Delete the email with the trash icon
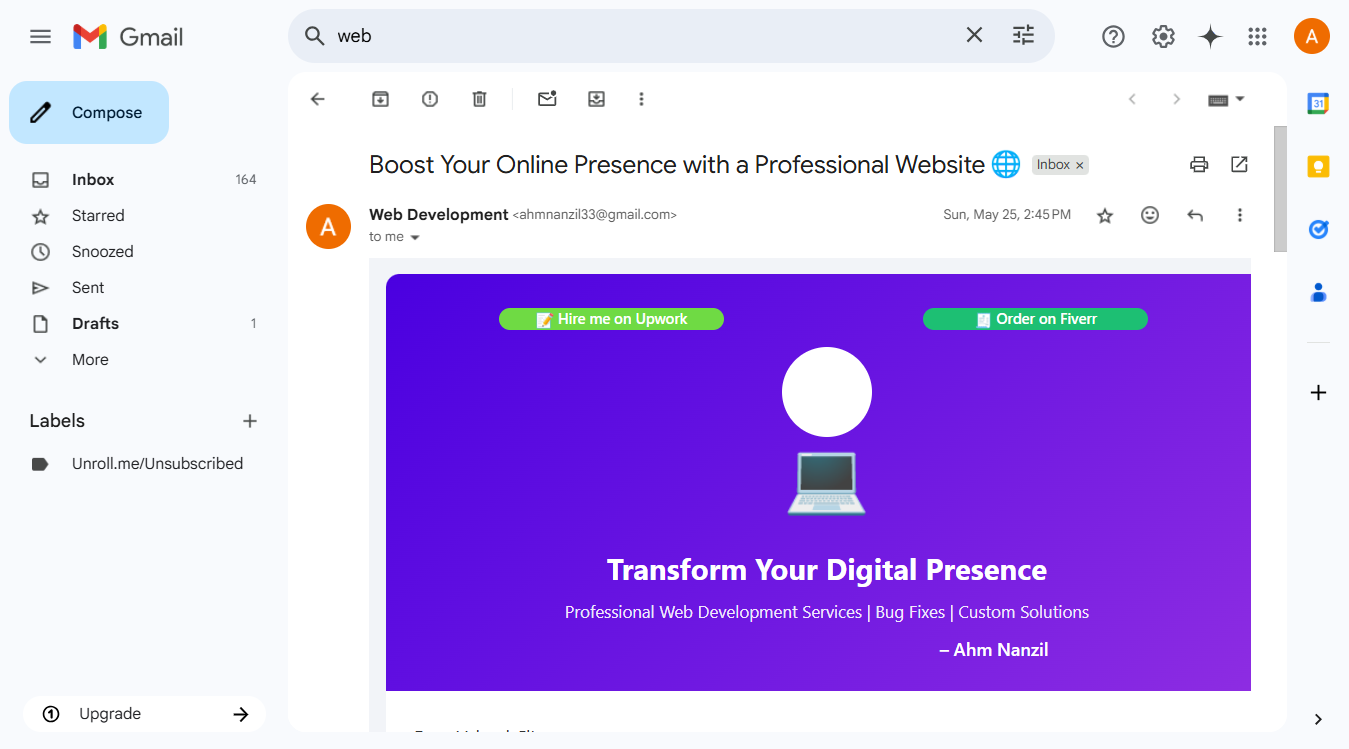The height and width of the screenshot is (749, 1349). pos(480,99)
